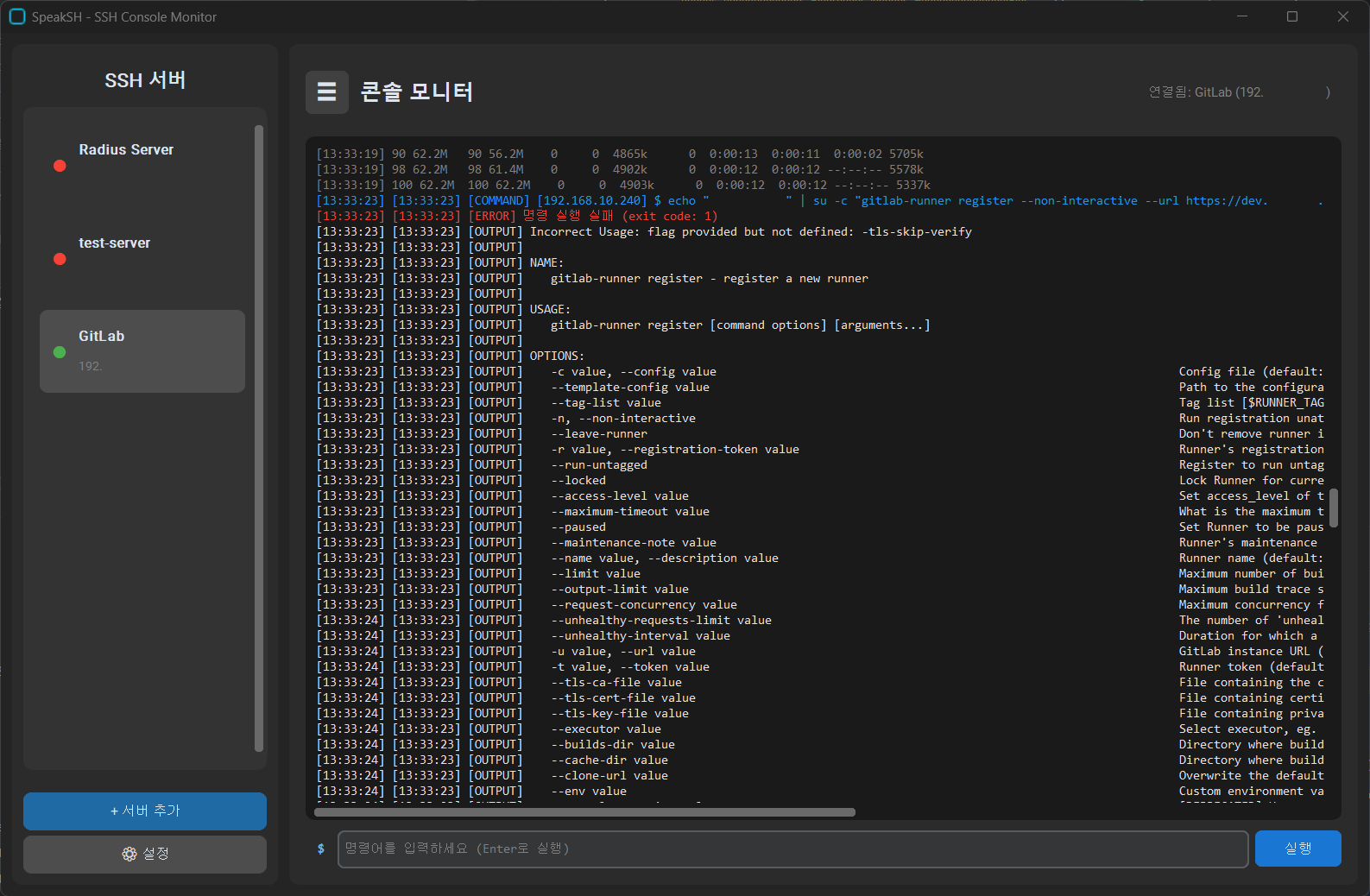Click the 'SSH 서버' sidebar heading

[145, 80]
